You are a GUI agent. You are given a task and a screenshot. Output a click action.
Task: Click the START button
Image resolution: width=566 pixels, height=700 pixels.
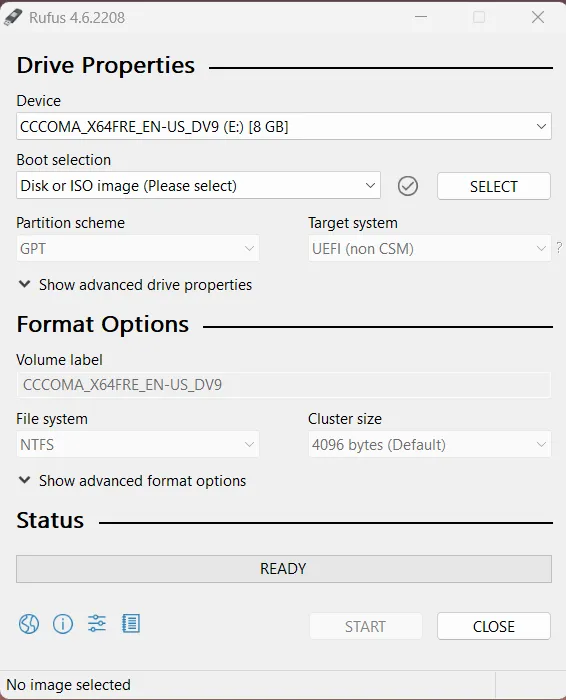pyautogui.click(x=366, y=626)
